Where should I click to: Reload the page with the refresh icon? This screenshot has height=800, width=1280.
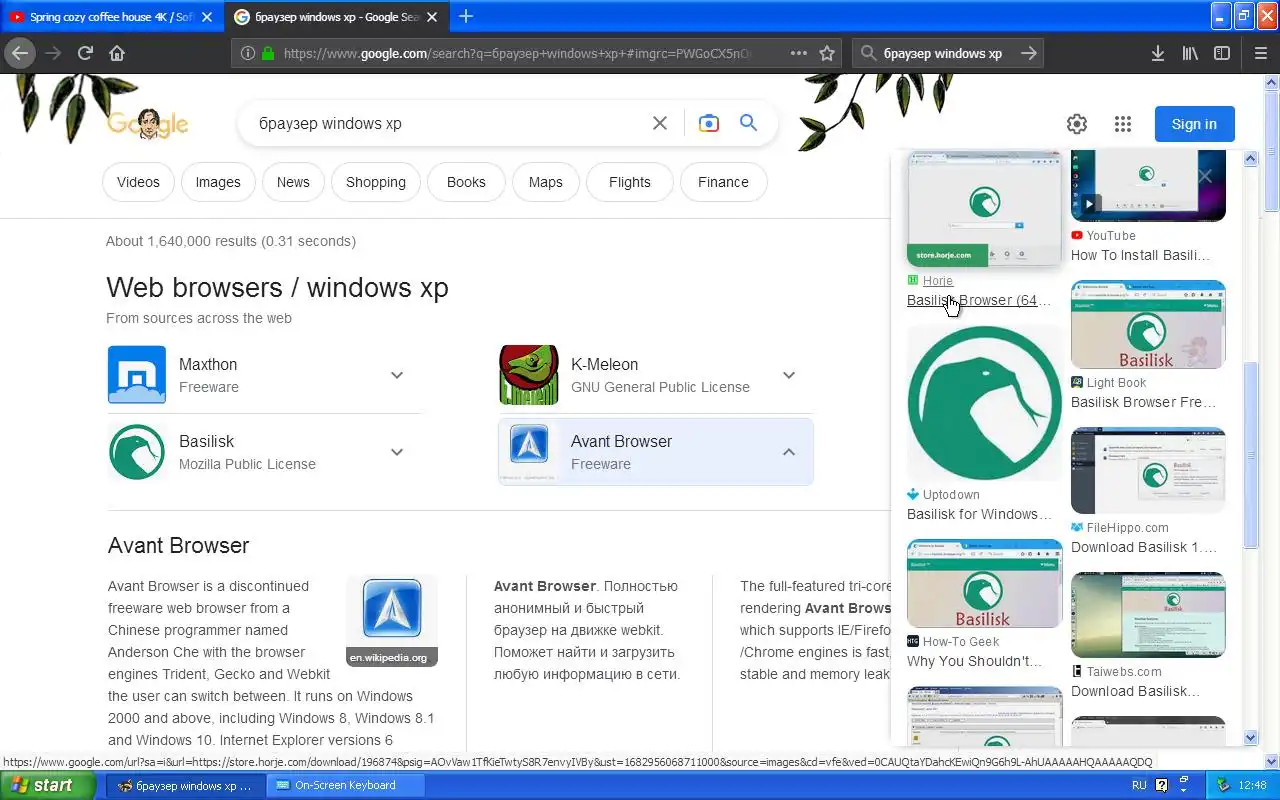(85, 53)
